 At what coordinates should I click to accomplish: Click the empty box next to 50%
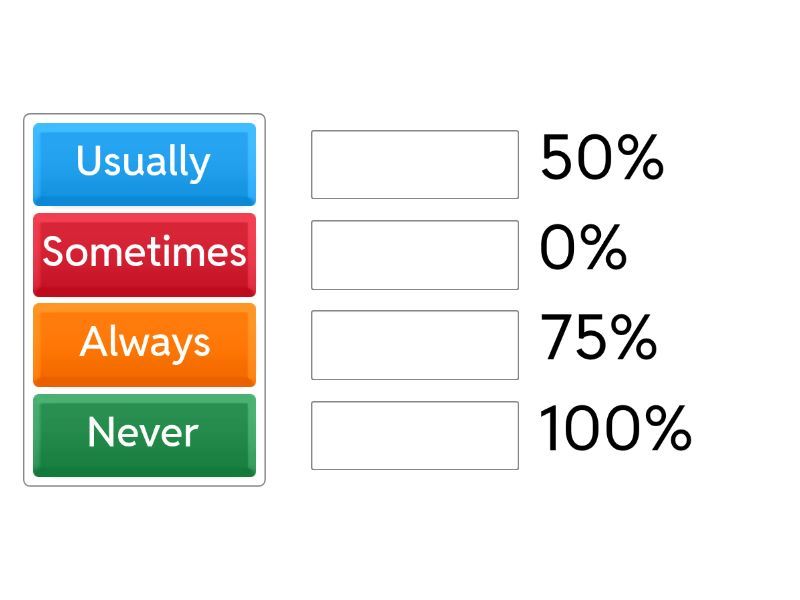(x=414, y=164)
